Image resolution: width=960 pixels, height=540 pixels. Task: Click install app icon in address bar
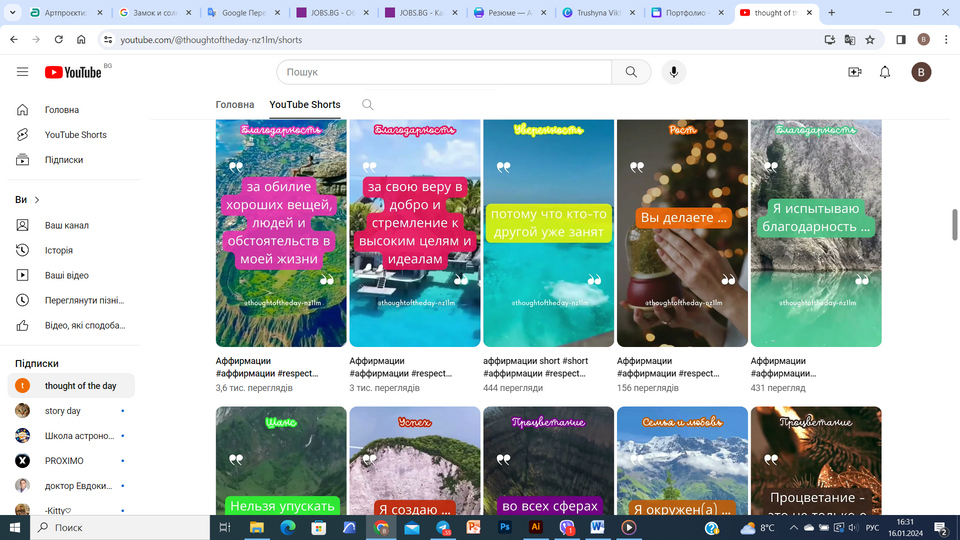[830, 40]
